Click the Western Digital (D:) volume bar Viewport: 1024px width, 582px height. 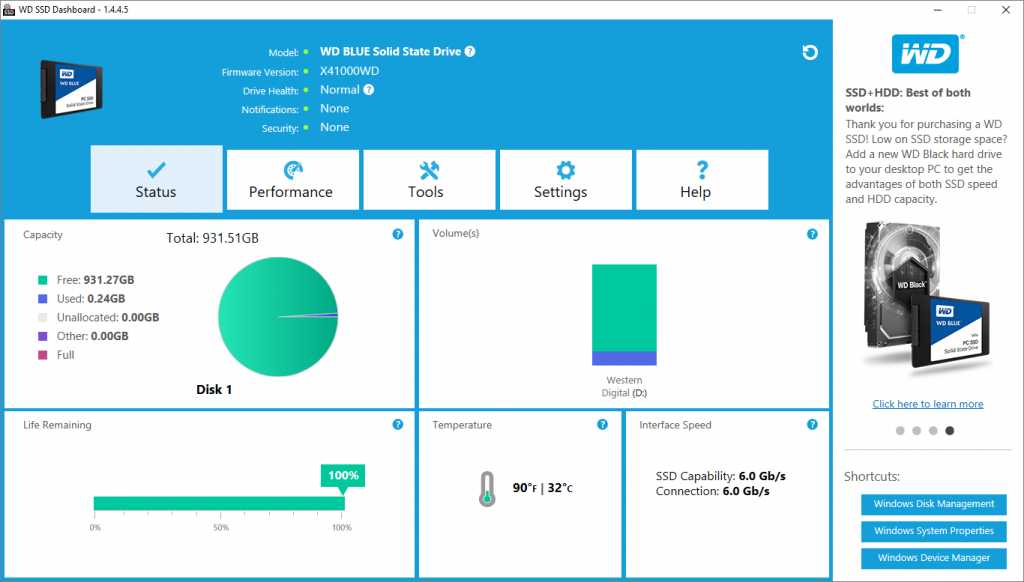click(624, 315)
